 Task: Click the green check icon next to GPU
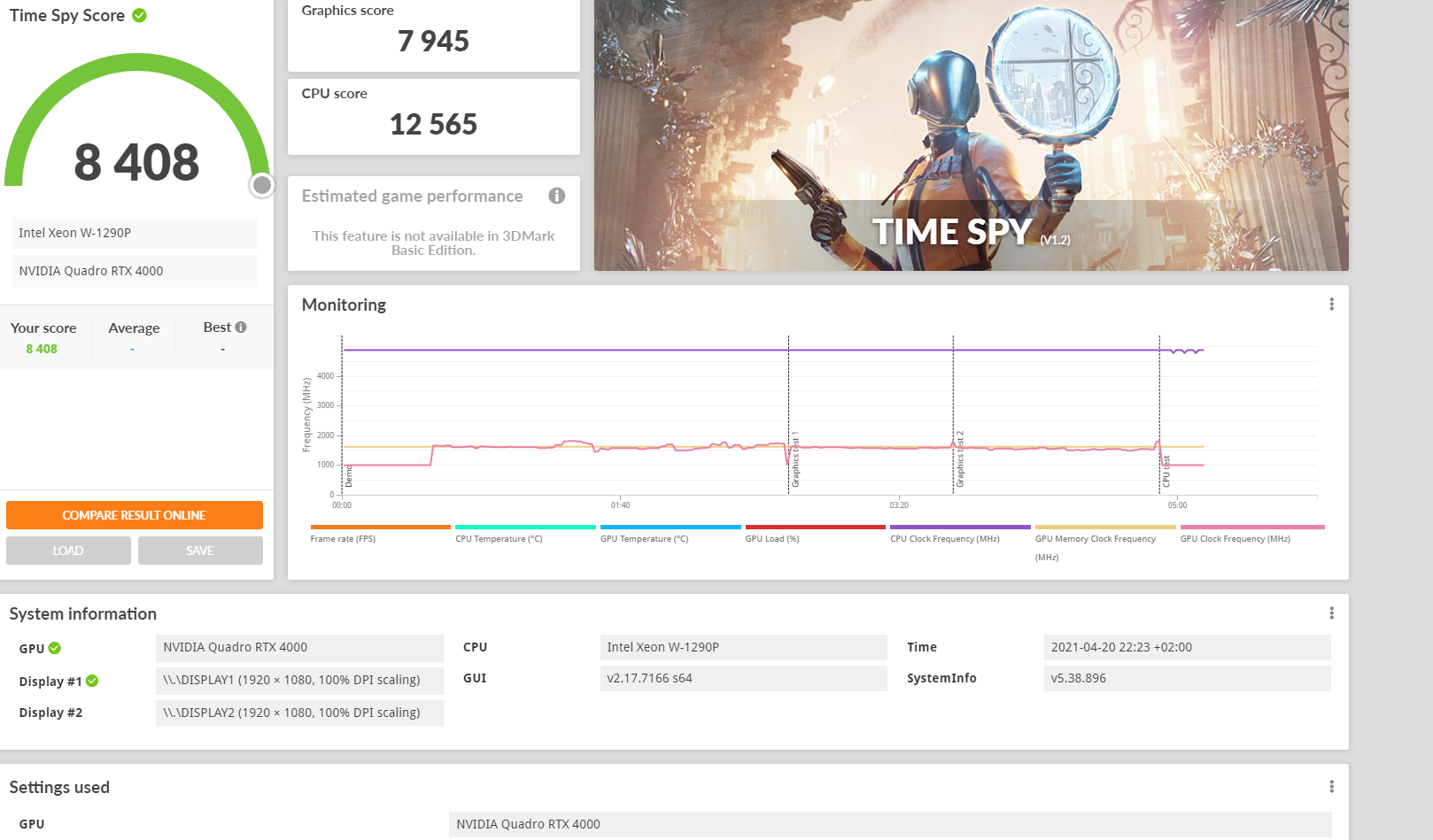55,648
